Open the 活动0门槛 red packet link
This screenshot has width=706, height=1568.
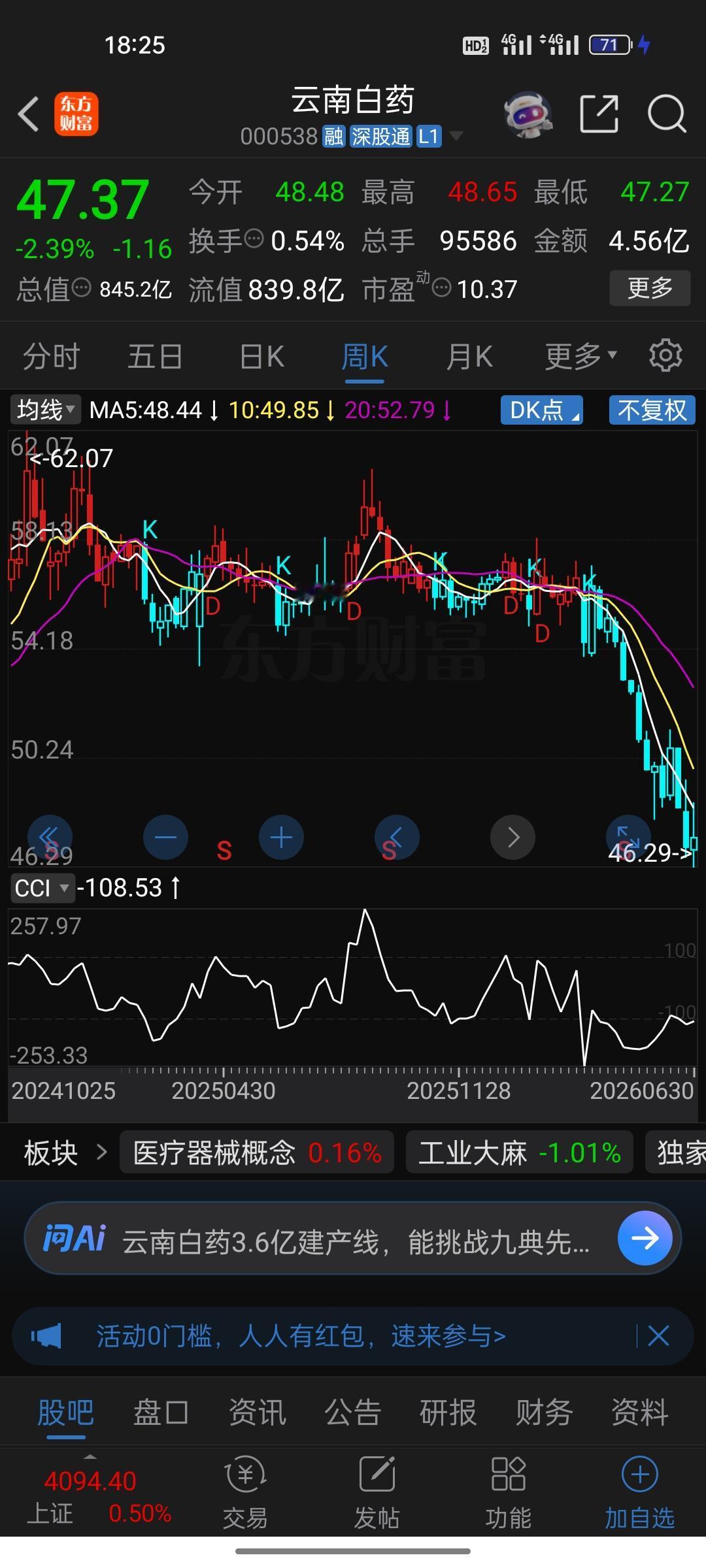(301, 1336)
